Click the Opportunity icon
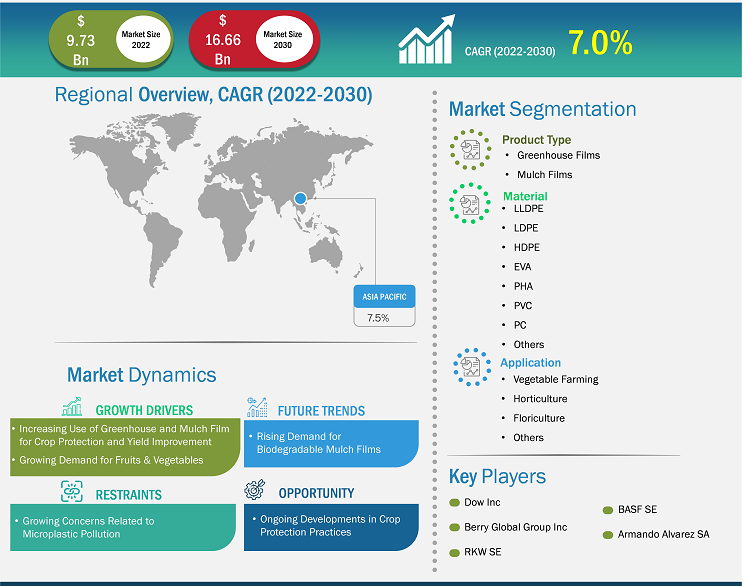Screen dimensions: 750x586 (x=257, y=493)
